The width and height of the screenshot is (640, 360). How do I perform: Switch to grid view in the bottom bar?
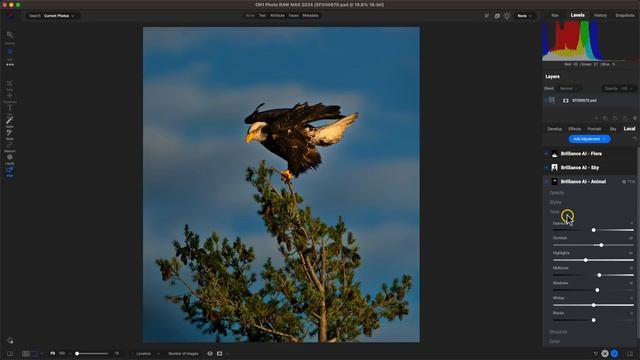25,353
